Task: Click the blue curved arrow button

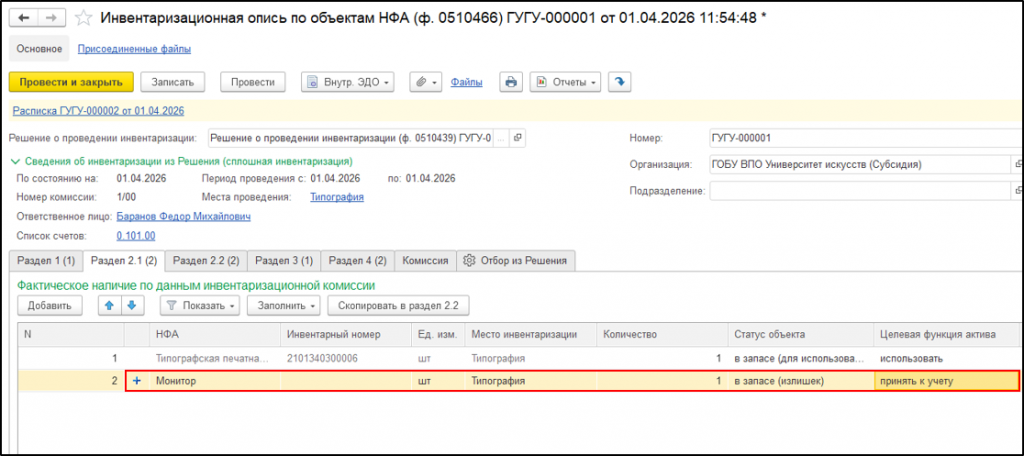Action: coord(619,82)
